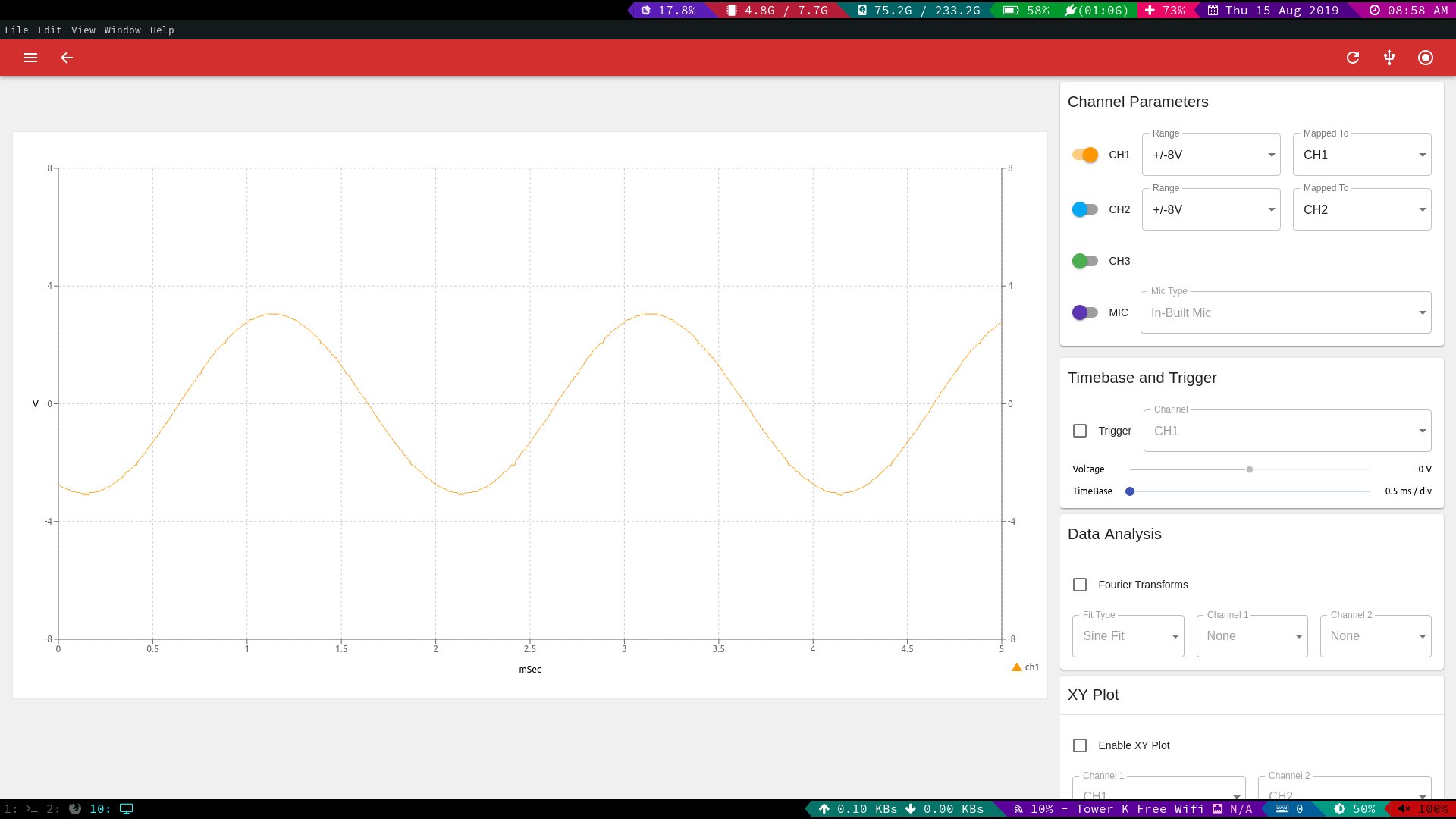
Task: Click the back arrow icon
Action: coord(67,58)
